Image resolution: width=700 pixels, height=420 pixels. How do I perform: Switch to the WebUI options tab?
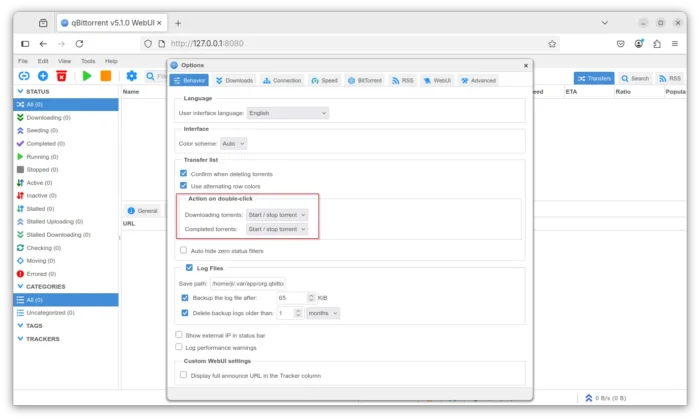[437, 80]
